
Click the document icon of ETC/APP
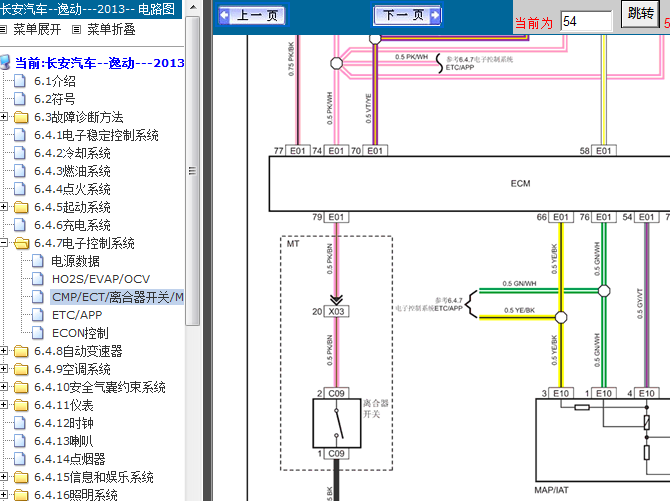click(38, 315)
